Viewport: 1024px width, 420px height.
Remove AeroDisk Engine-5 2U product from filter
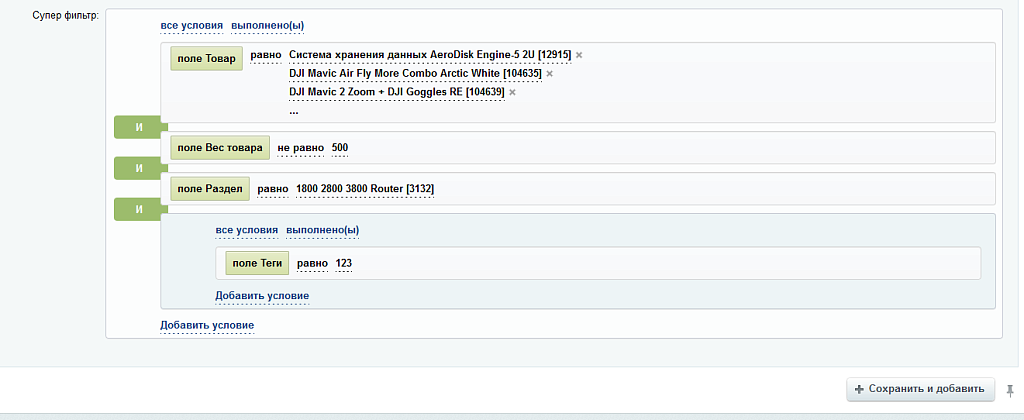tap(579, 55)
